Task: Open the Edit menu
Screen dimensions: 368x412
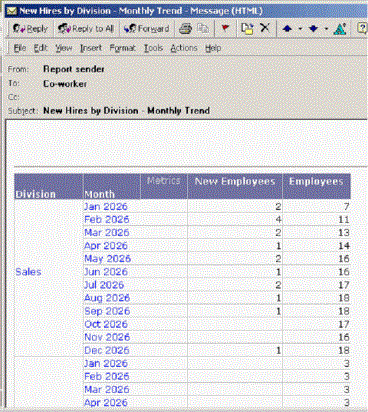Action: click(x=41, y=48)
